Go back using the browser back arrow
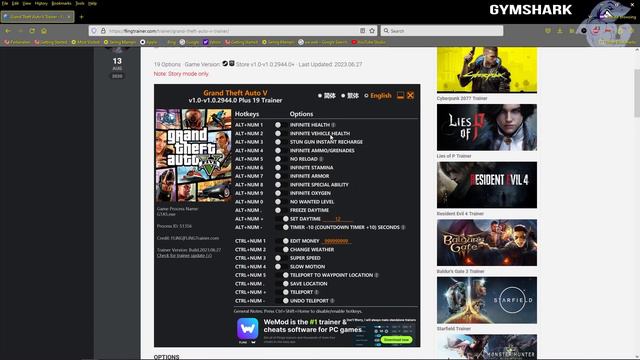 coord(8,31)
